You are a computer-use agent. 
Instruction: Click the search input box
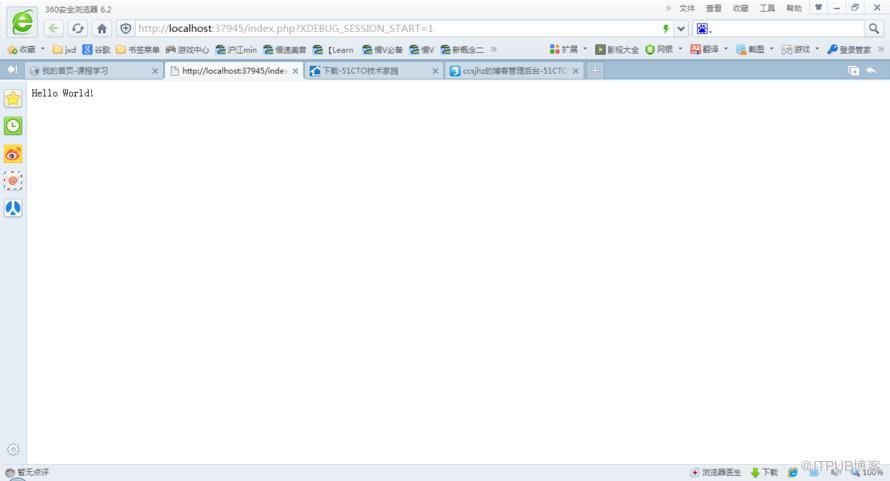pos(789,28)
